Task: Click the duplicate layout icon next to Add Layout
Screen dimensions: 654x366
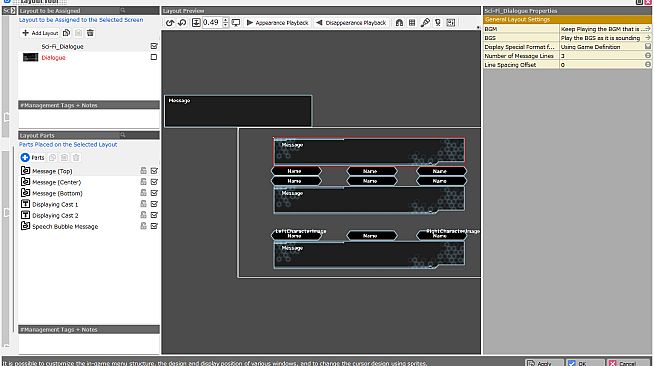Action: (66, 33)
